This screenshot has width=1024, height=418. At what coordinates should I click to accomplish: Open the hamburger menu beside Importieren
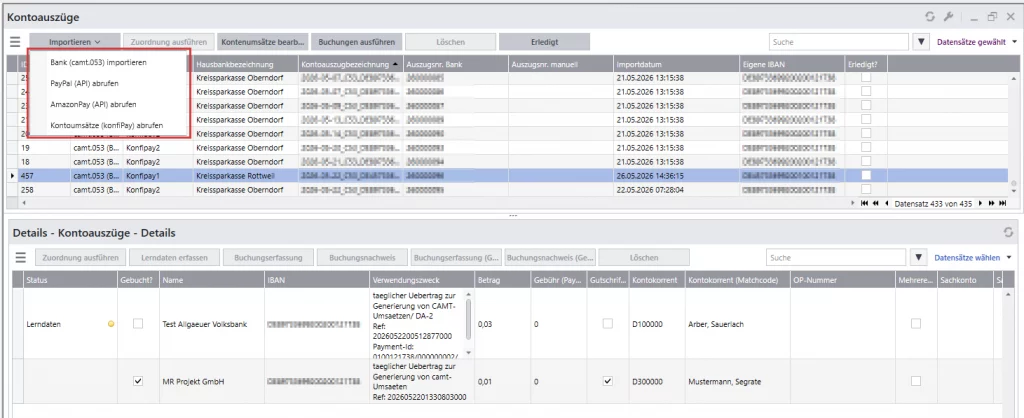pyautogui.click(x=15, y=42)
